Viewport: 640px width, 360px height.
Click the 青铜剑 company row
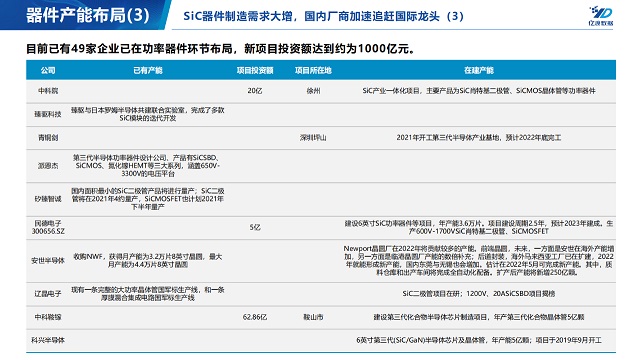pos(321,138)
